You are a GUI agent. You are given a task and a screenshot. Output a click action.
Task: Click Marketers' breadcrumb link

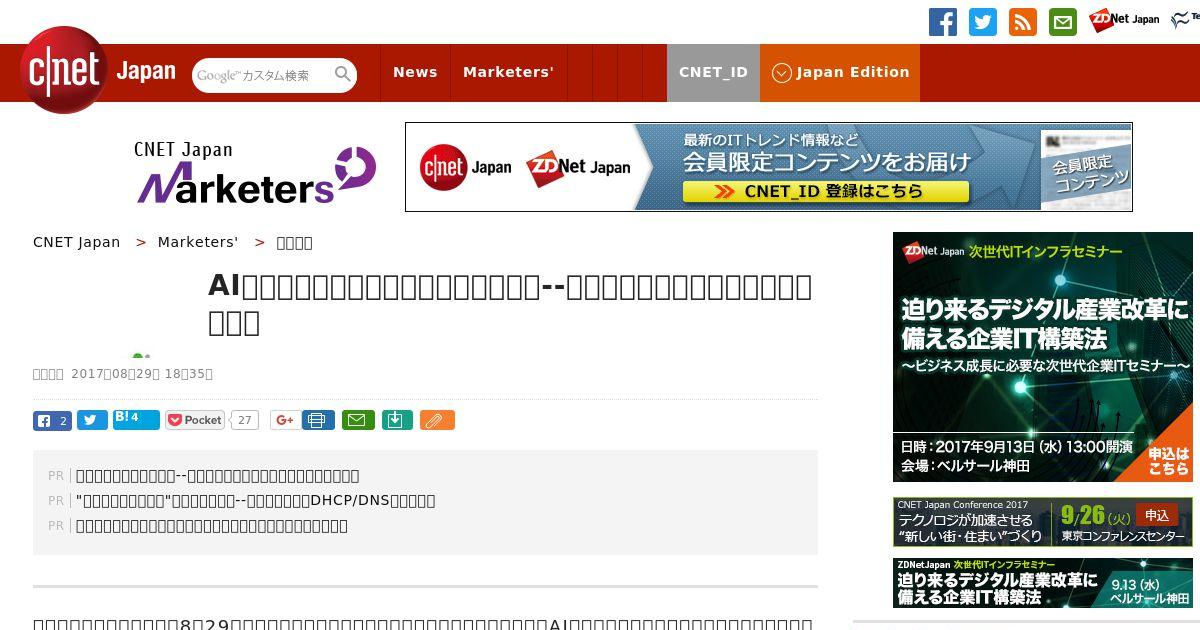pyautogui.click(x=198, y=242)
